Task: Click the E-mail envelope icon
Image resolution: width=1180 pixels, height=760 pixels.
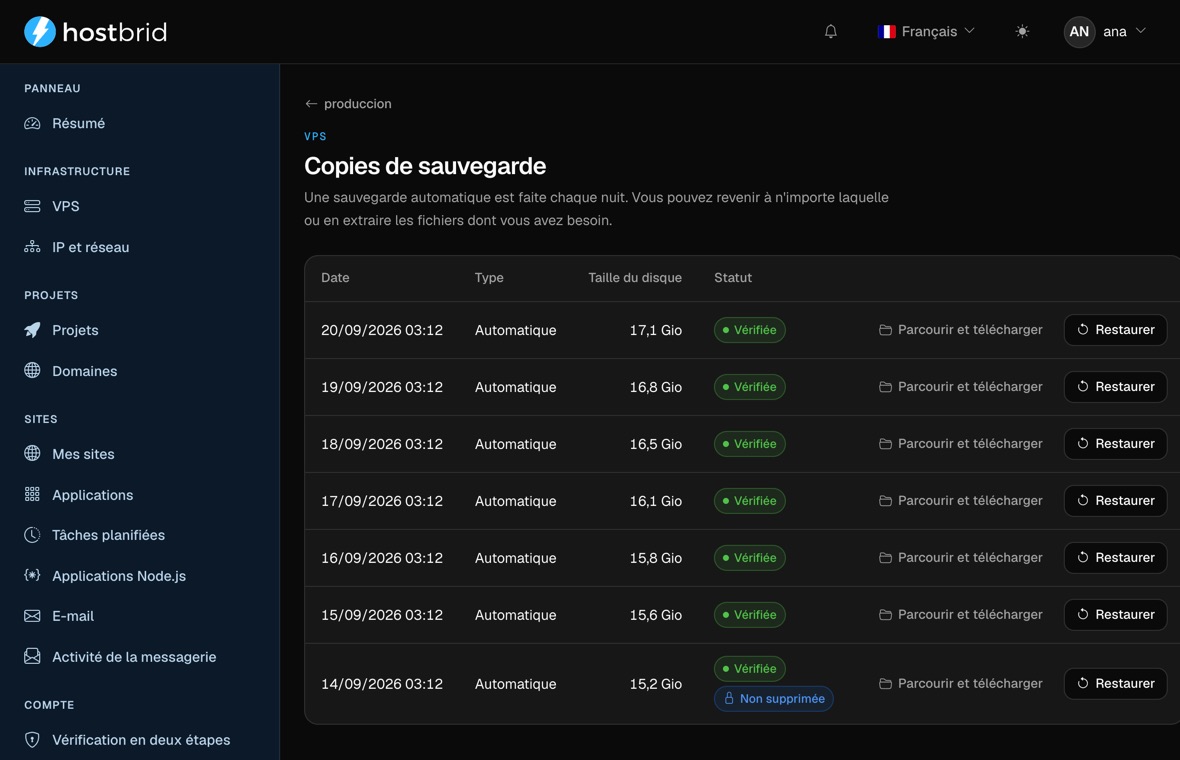Action: coord(32,616)
